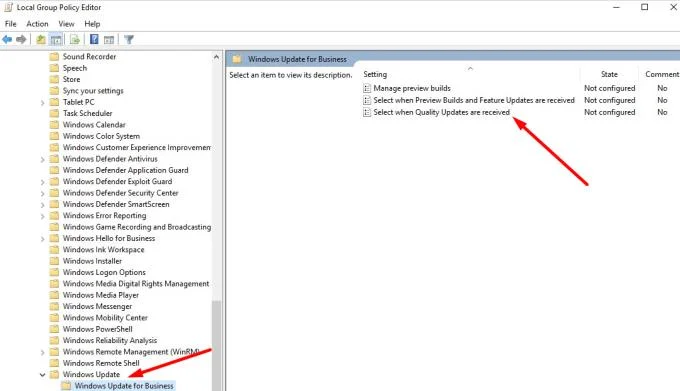Click Not configured state of Manage preview builds
This screenshot has width=680, height=391.
609,88
